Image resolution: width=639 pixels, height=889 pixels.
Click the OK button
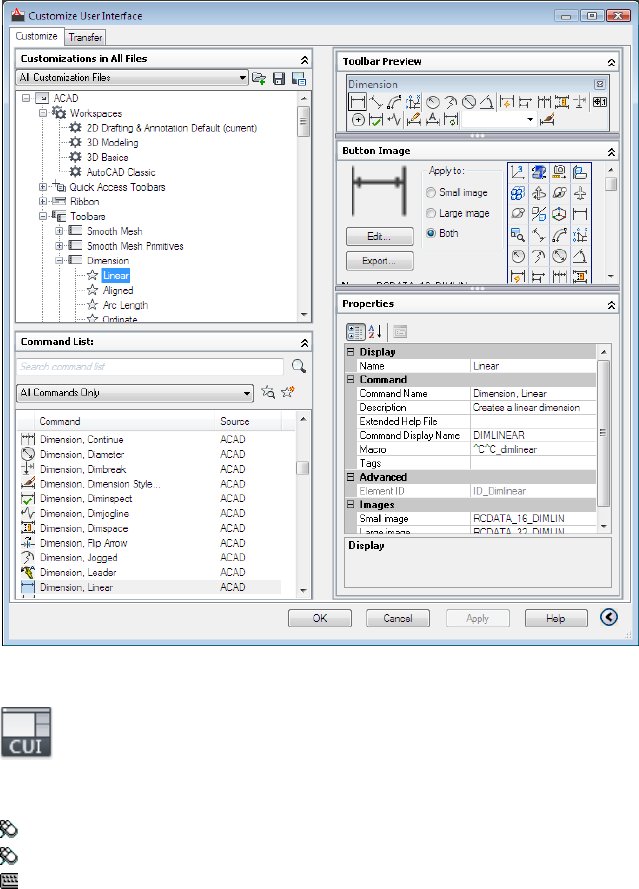click(320, 618)
